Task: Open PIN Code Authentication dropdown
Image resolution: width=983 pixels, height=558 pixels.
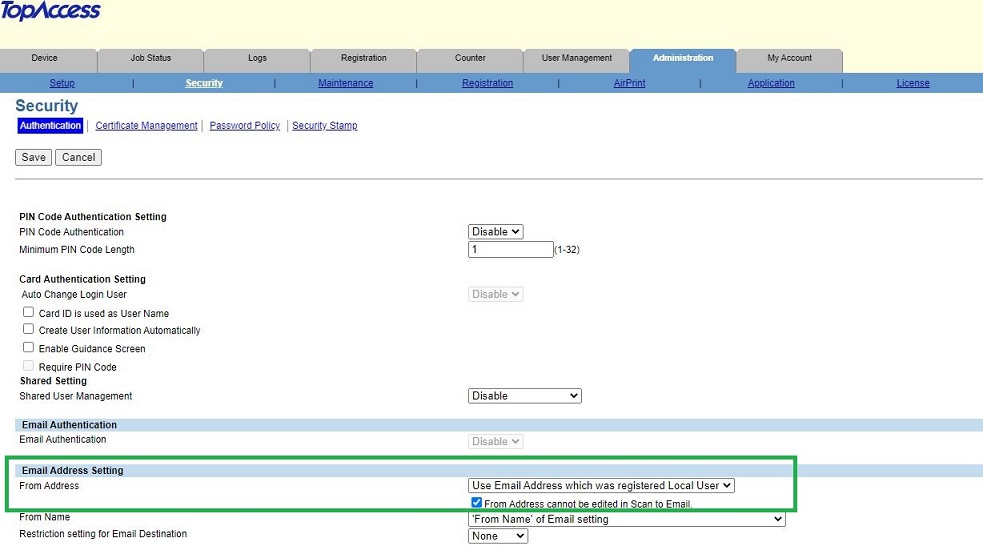Action: (496, 232)
